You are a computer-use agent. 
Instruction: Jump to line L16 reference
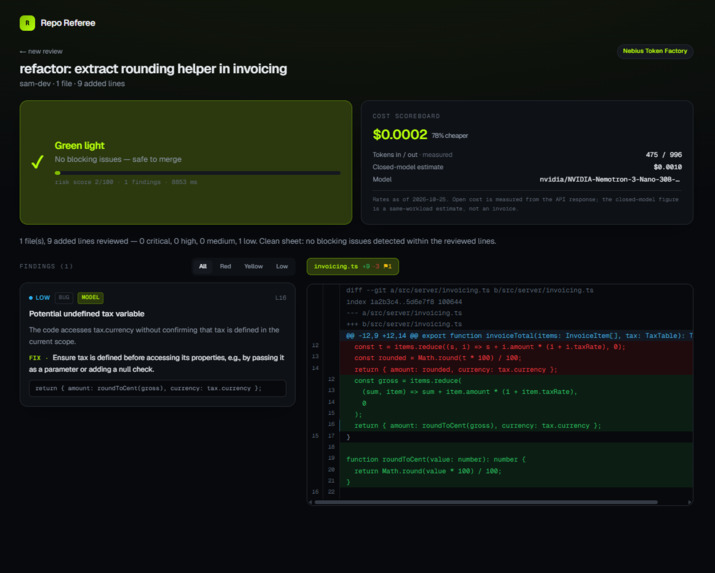pyautogui.click(x=280, y=298)
